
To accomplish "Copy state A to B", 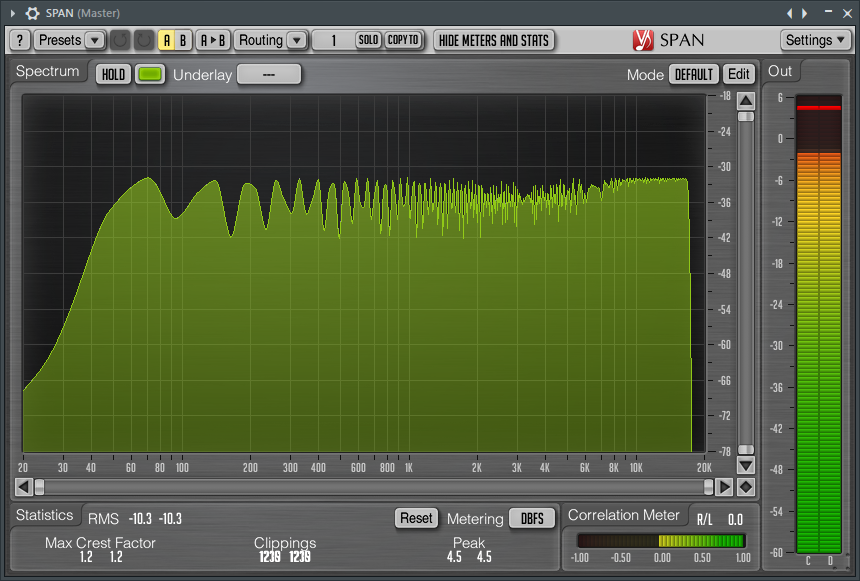I will (x=213, y=40).
